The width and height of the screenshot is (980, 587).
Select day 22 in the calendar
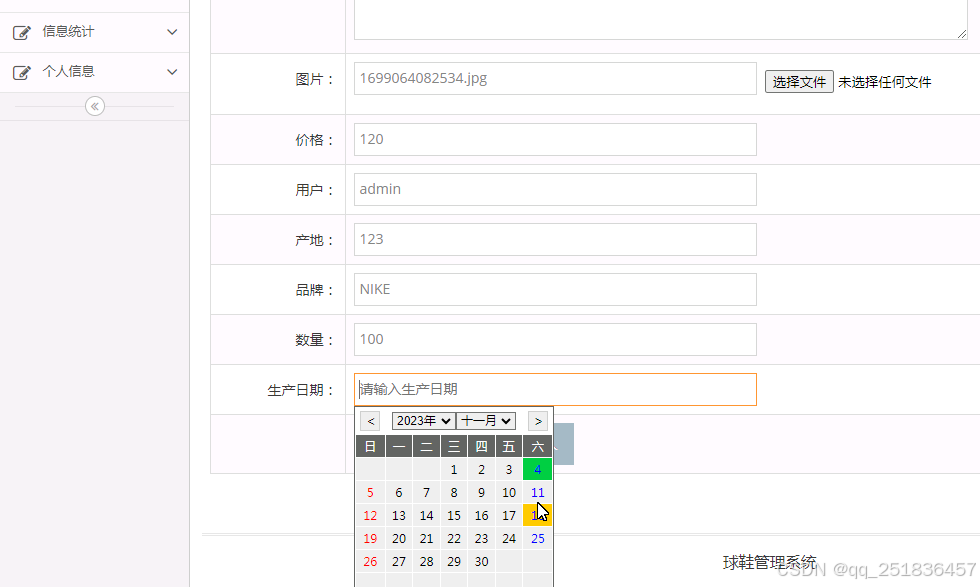(454, 539)
